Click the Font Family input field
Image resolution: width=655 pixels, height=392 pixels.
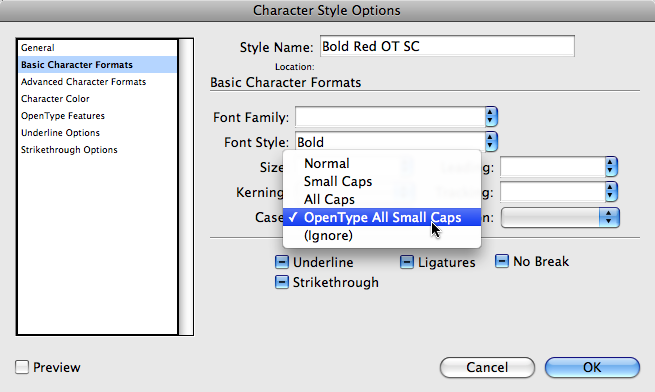390,117
